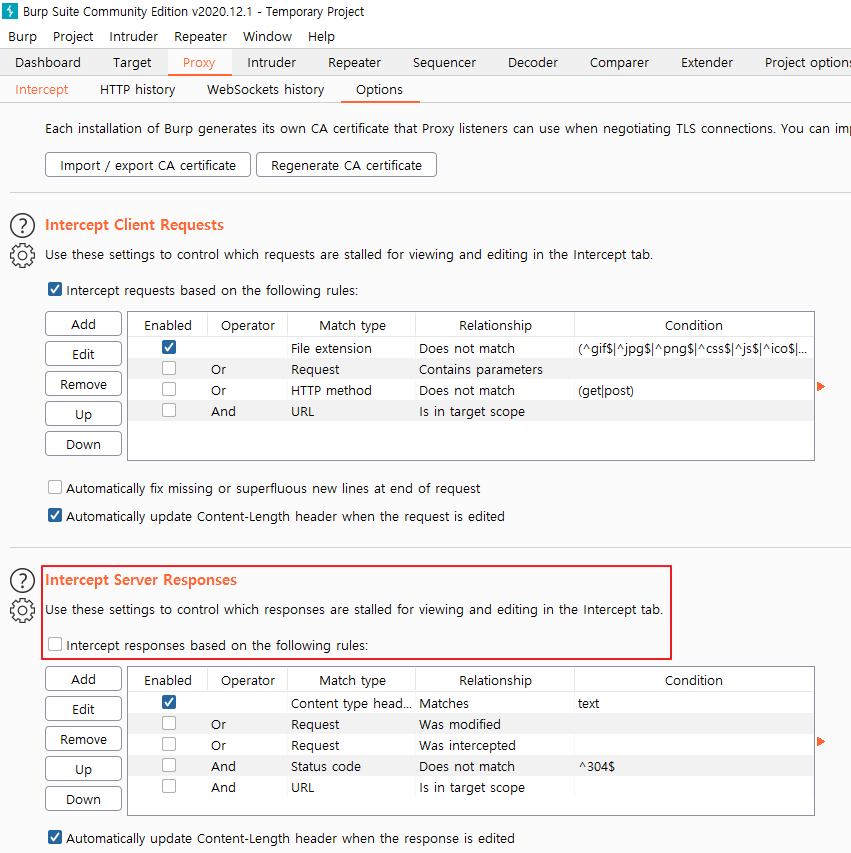Enable the Status code response rule

[x=169, y=765]
